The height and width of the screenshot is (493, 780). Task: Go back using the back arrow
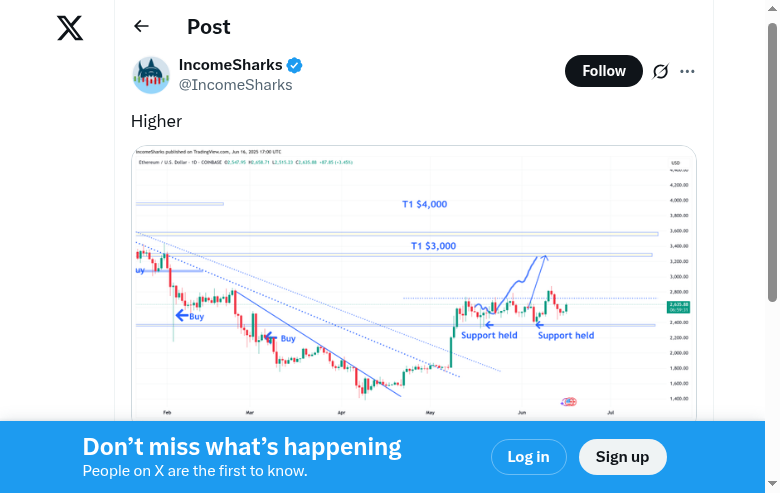[141, 27]
